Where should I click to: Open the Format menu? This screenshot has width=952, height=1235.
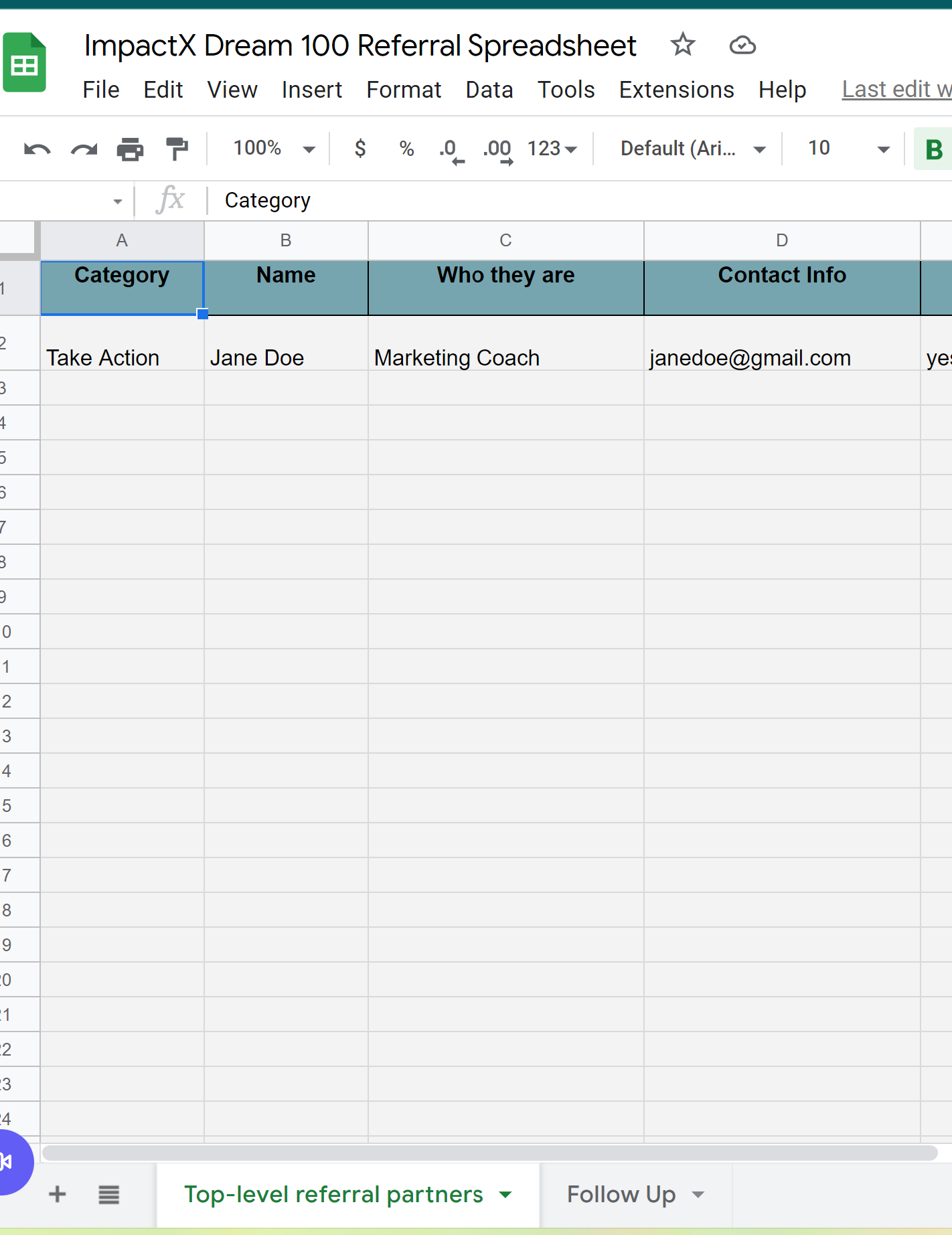pos(404,90)
